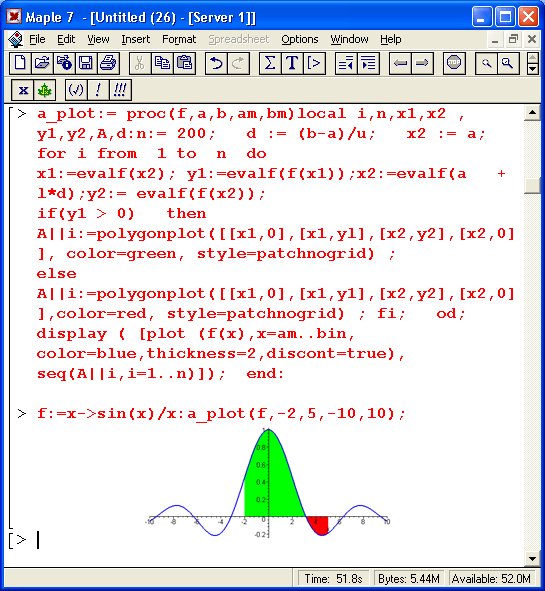The image size is (545, 591).
Task: Expand the toolbar overflow down arrow
Action: click(x=532, y=69)
